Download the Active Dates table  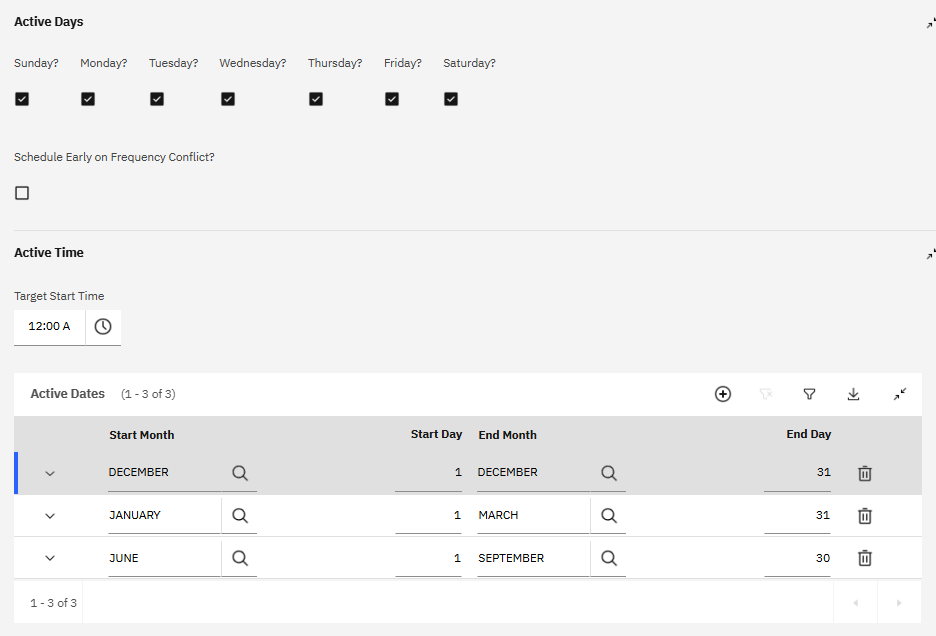pos(854,394)
